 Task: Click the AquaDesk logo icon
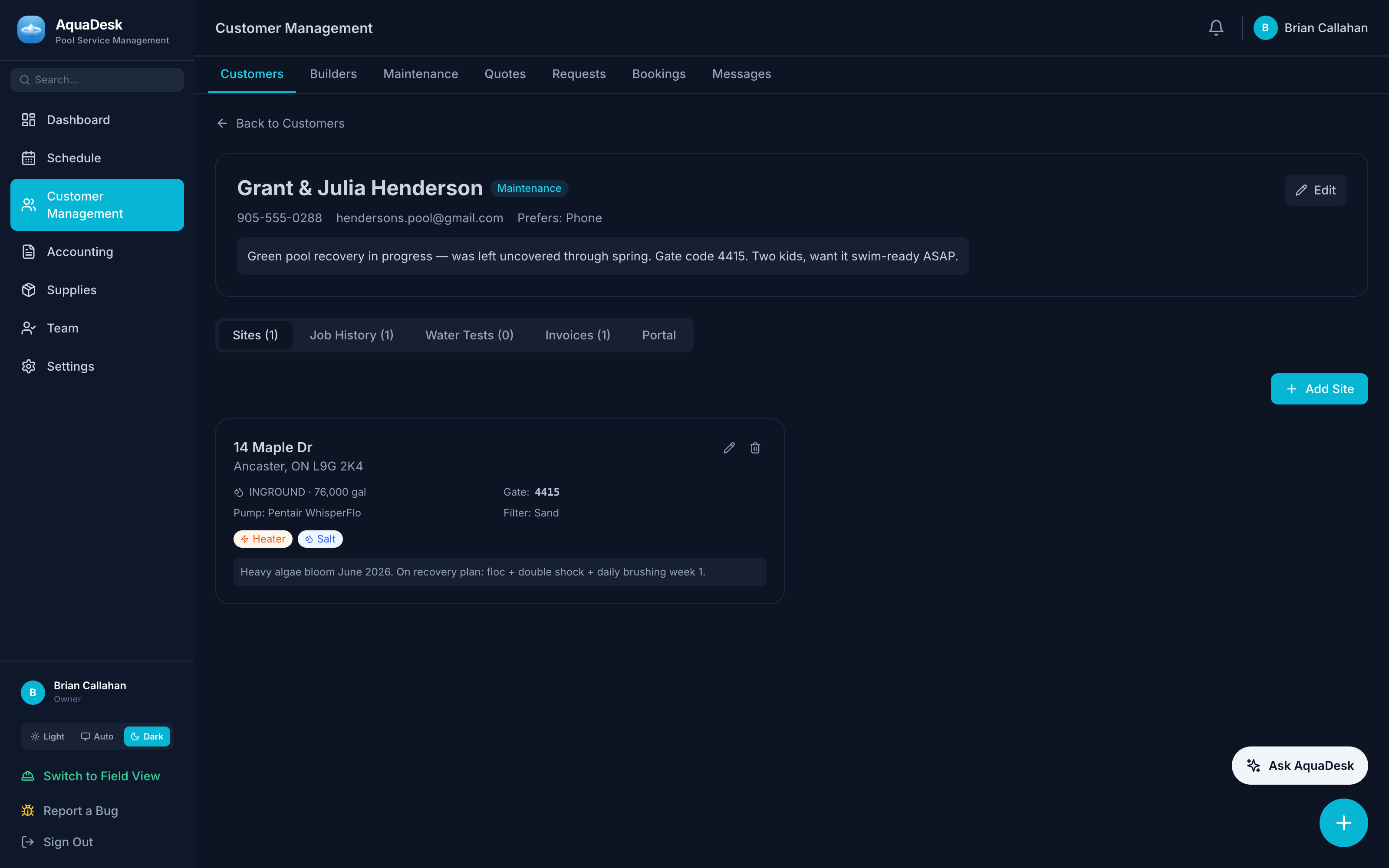click(x=31, y=29)
